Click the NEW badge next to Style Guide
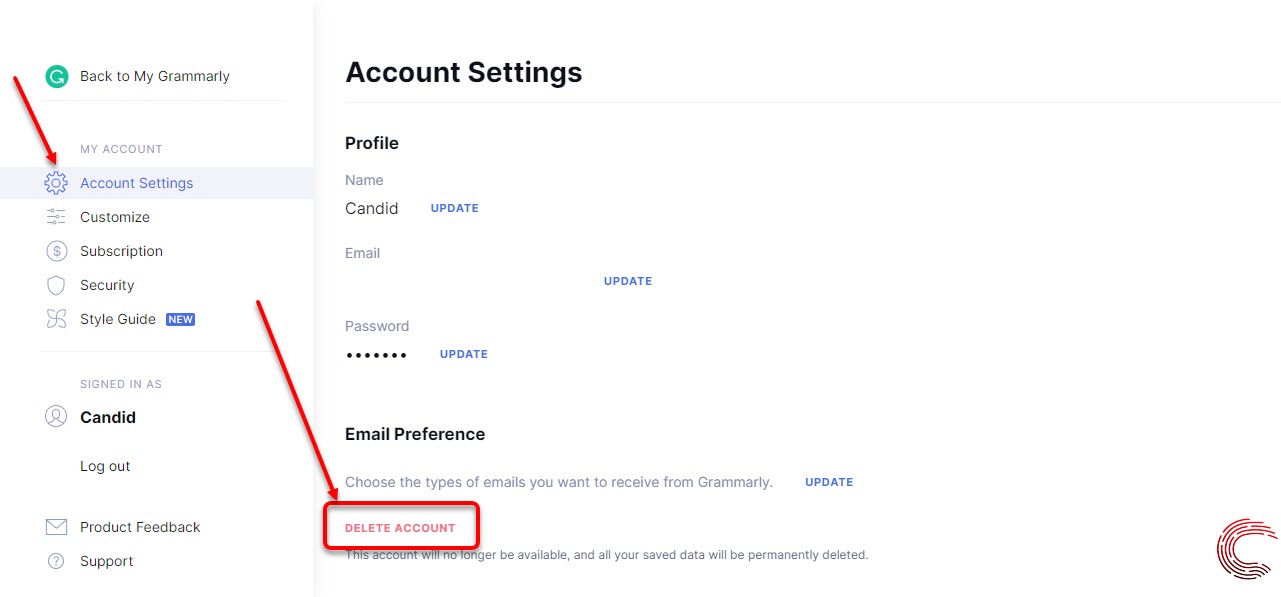This screenshot has height=597, width=1281. [x=180, y=320]
